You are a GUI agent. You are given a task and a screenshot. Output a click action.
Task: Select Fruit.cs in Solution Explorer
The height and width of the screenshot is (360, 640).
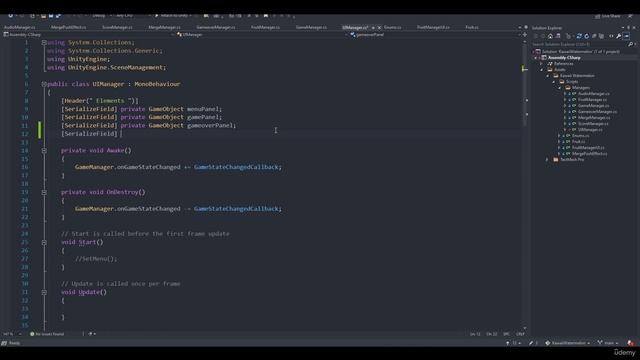[x=578, y=142]
